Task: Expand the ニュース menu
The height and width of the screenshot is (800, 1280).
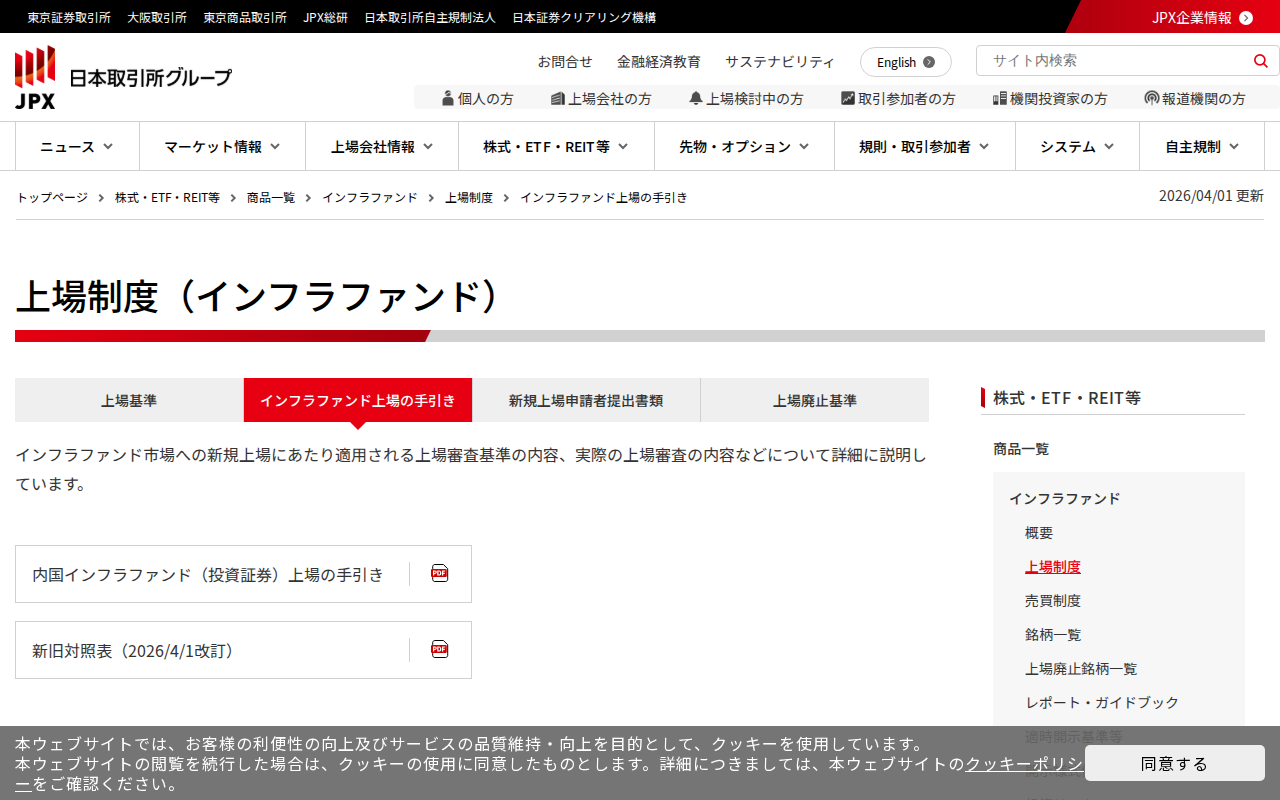Action: click(x=77, y=146)
